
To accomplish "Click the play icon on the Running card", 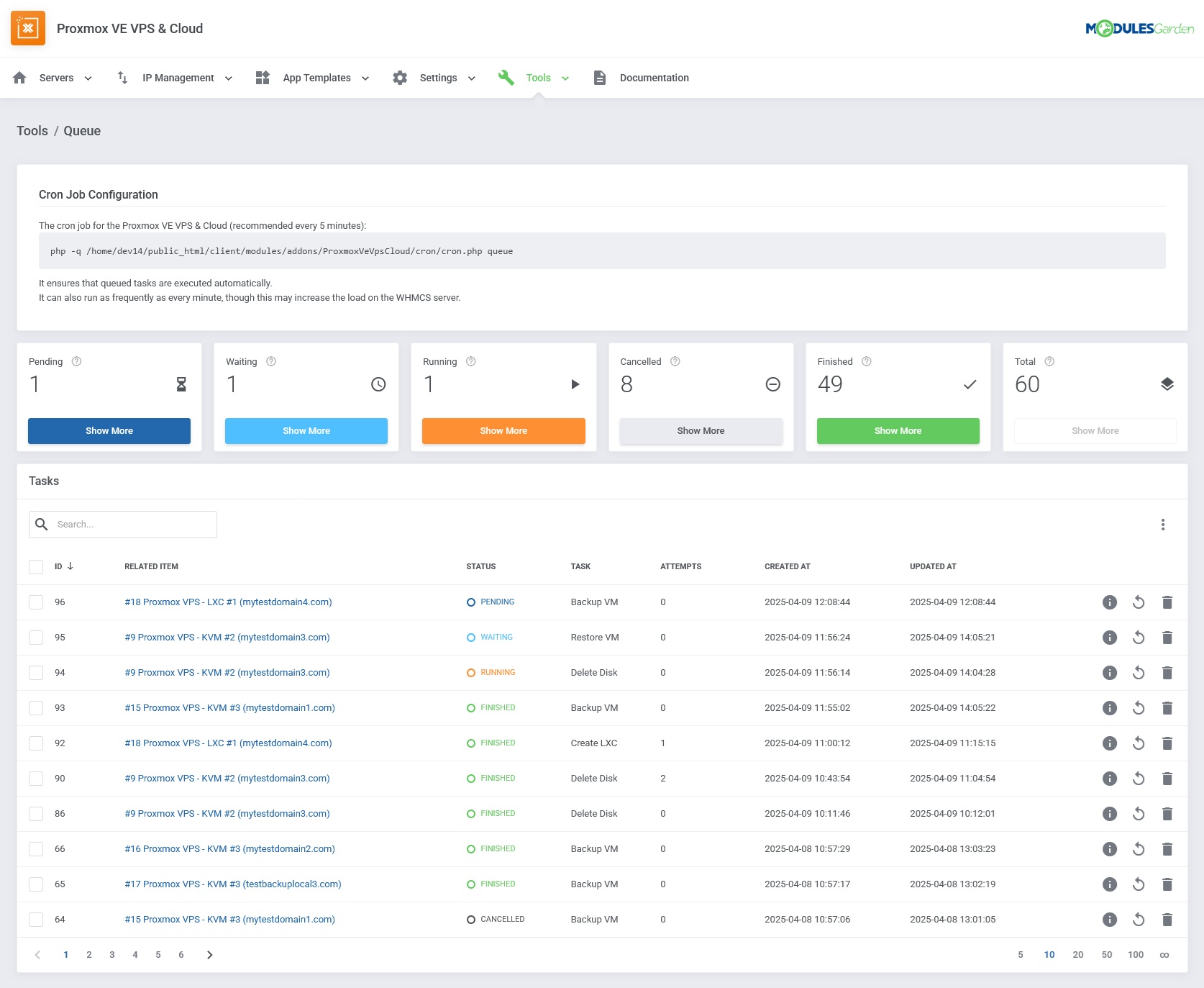I will pyautogui.click(x=575, y=384).
